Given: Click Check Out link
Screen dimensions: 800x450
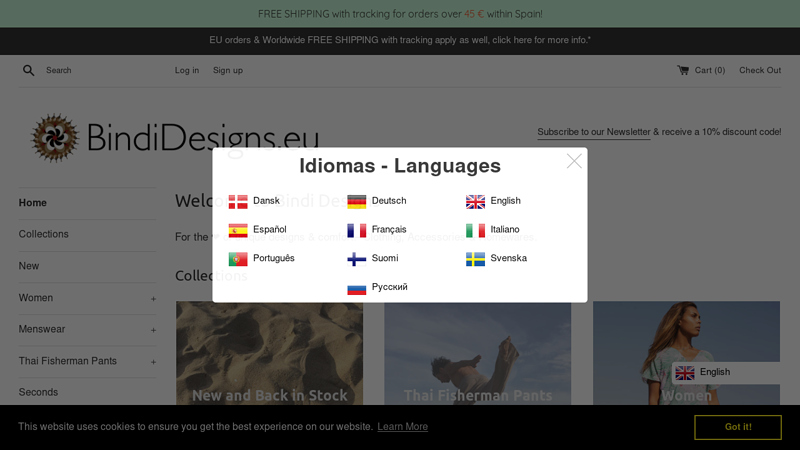Looking at the screenshot, I should pyautogui.click(x=760, y=70).
